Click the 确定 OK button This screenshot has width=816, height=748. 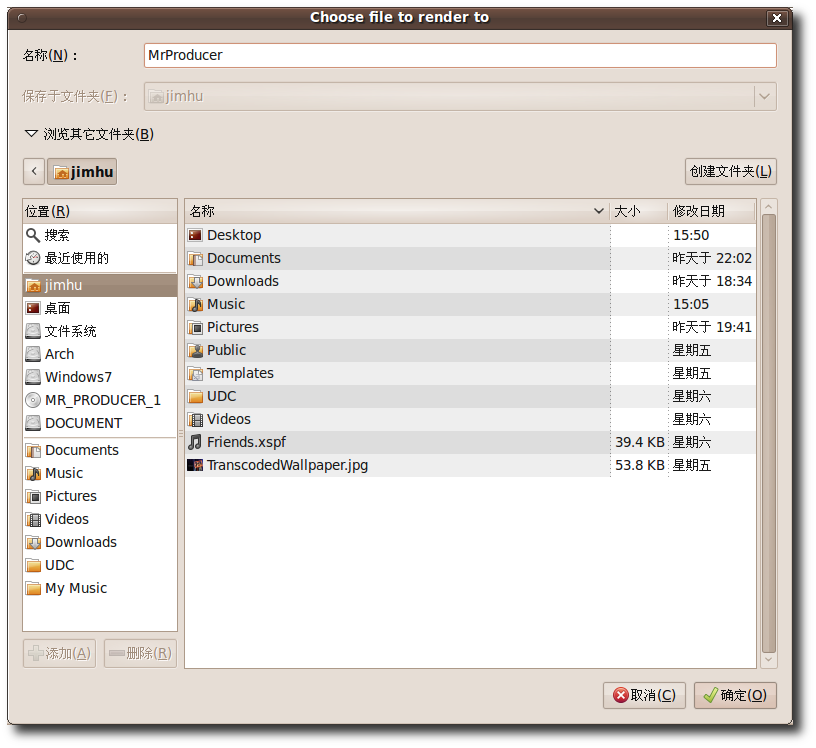pos(735,695)
